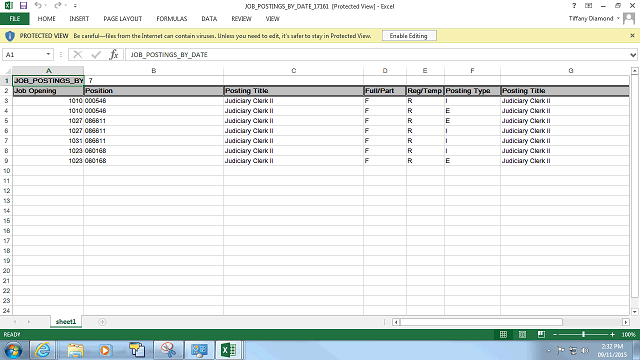Image resolution: width=640 pixels, height=360 pixels.
Task: Expand the formula bar with the chevron
Action: pos(633,55)
